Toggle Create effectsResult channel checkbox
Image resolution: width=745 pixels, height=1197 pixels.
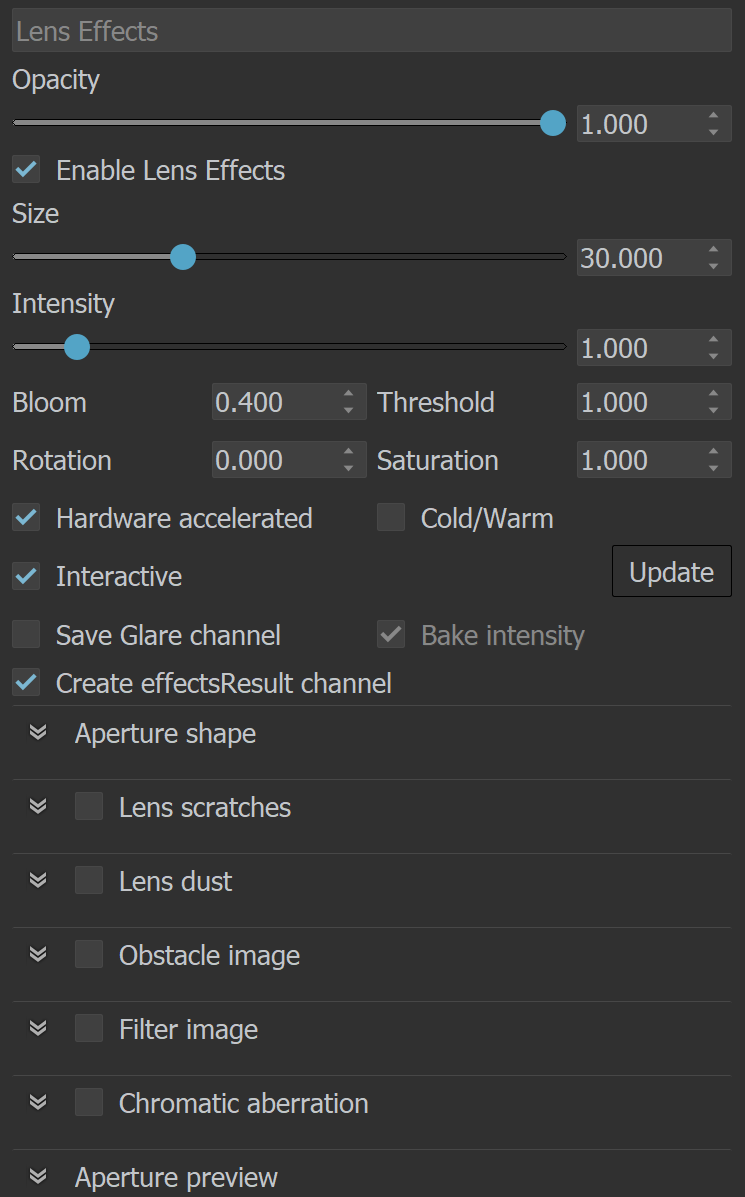(x=26, y=682)
